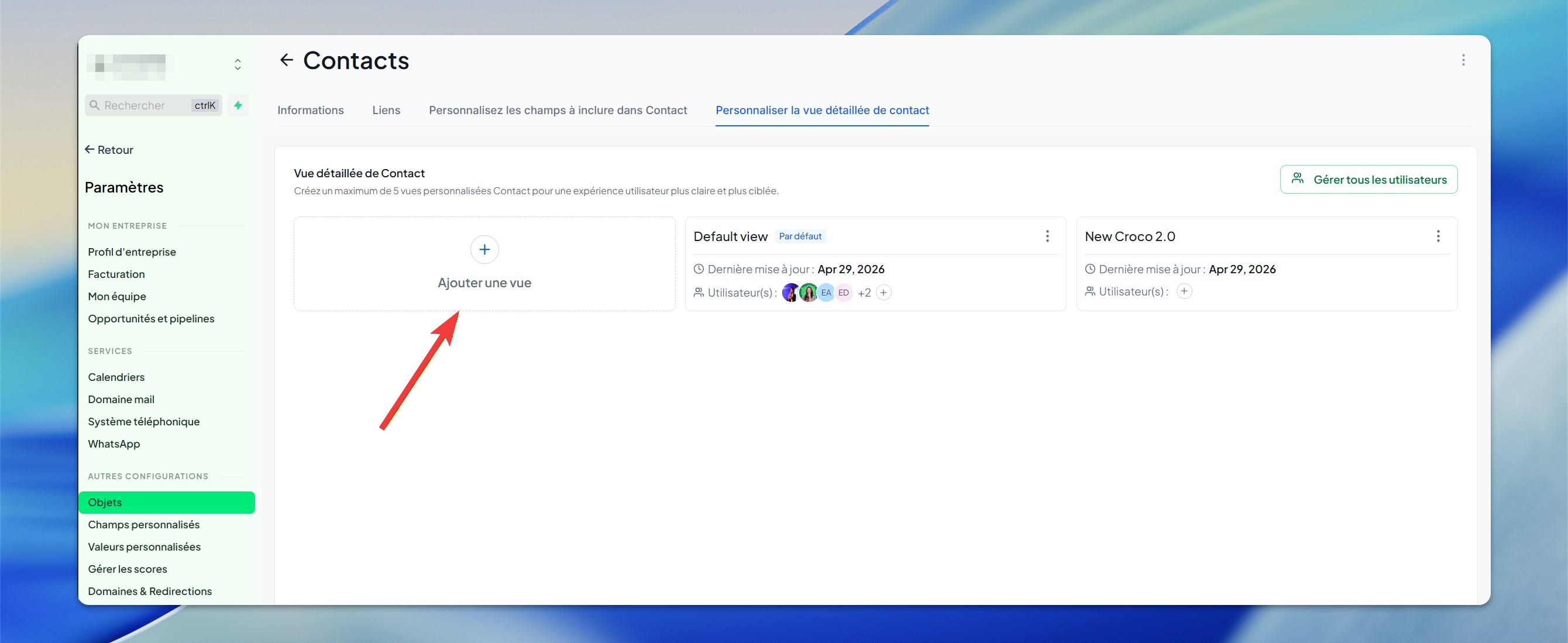Focus the Rechercher search field
This screenshot has width=1568, height=643.
point(153,105)
